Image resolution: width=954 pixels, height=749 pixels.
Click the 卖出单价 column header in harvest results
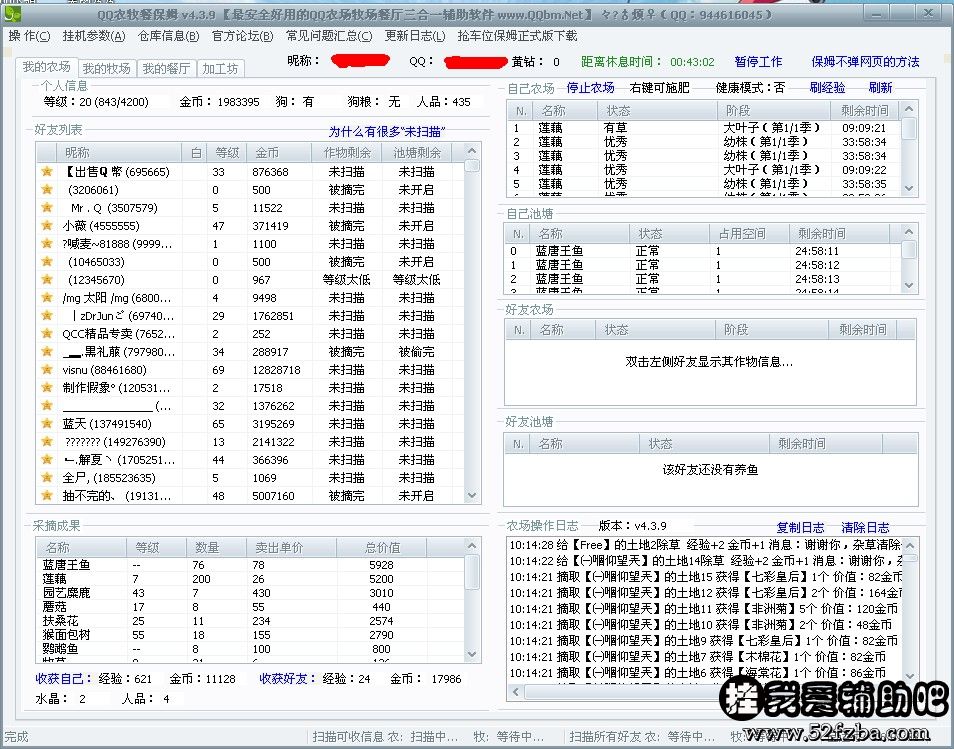click(x=291, y=548)
